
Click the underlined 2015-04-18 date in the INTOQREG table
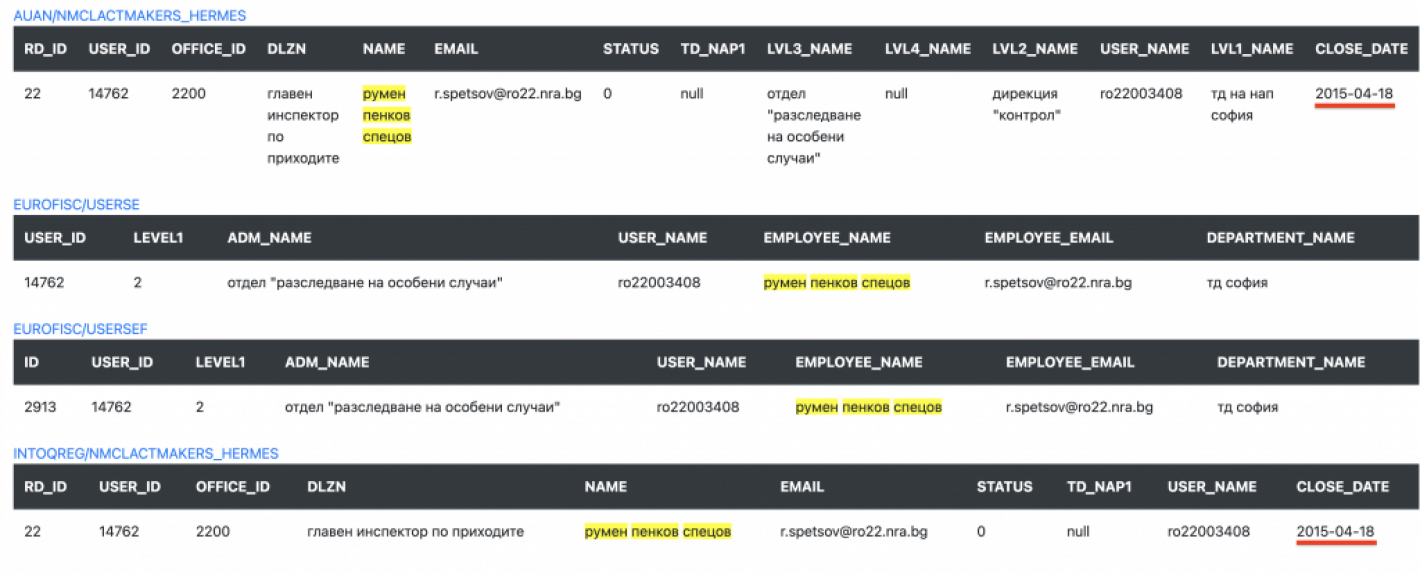click(1335, 532)
